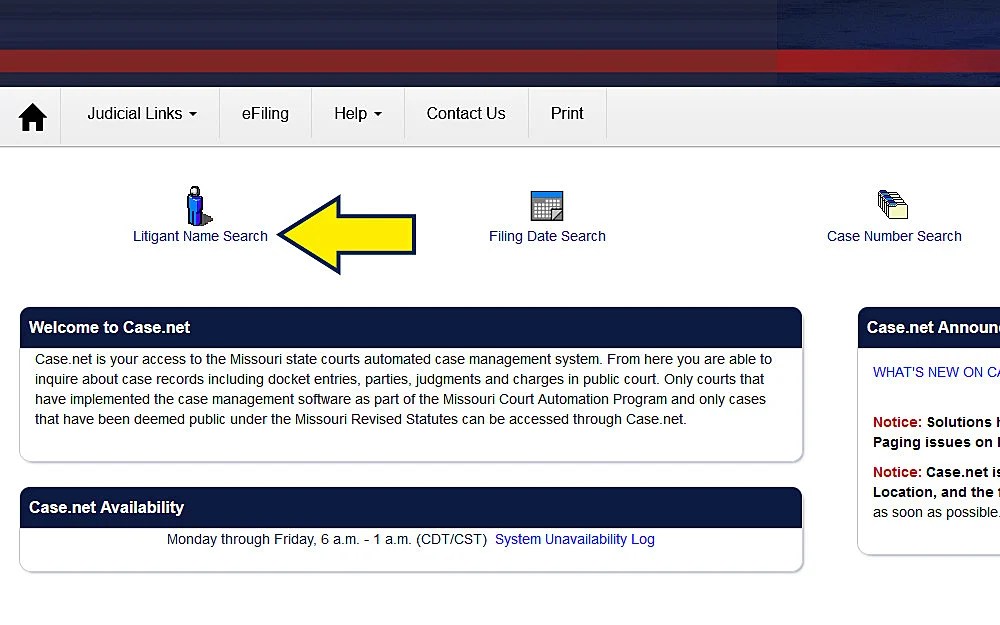Click the stacked folders graphic above Case Number Search
Image resolution: width=1000 pixels, height=625 pixels.
click(x=893, y=205)
